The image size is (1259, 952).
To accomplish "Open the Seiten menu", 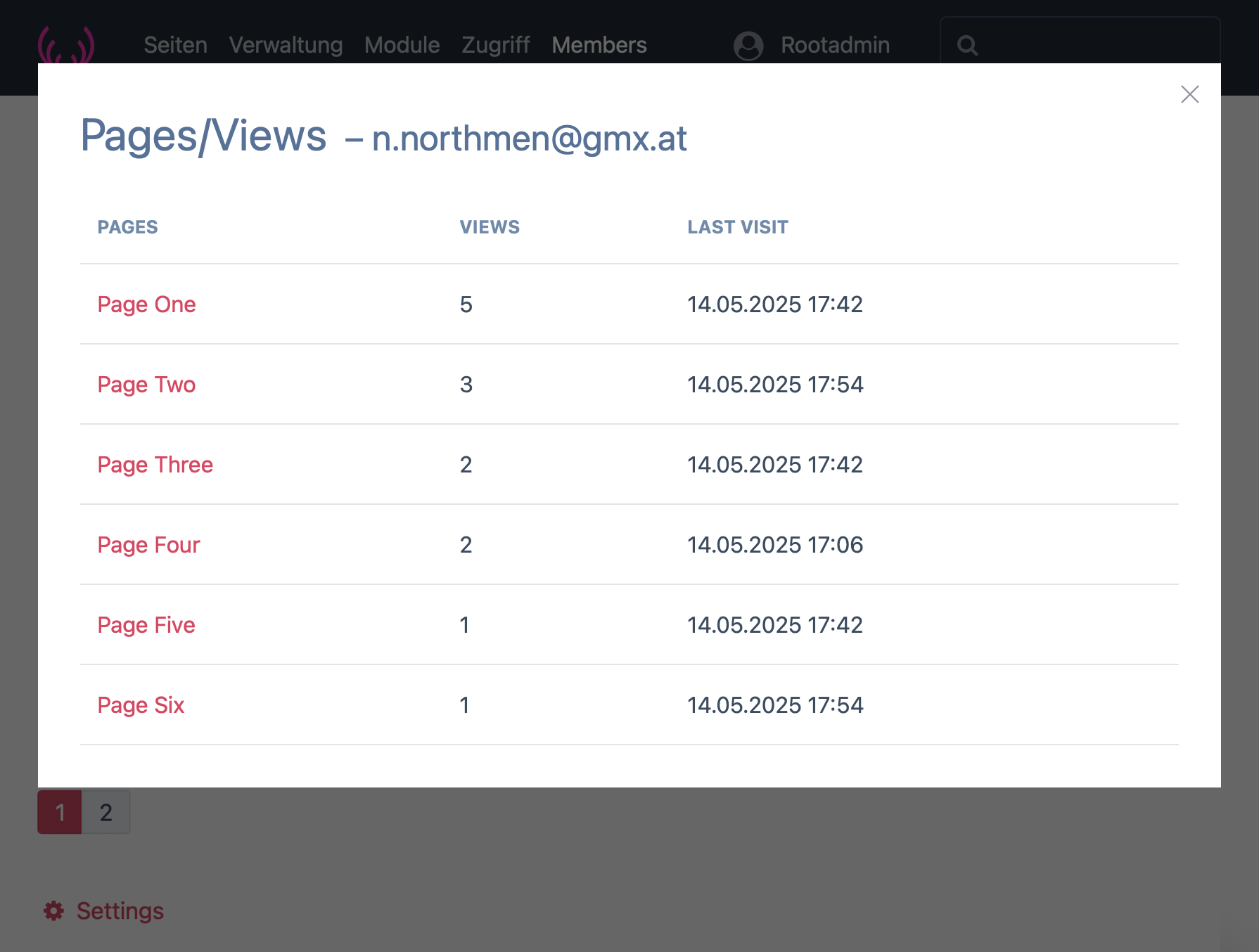I will click(175, 45).
